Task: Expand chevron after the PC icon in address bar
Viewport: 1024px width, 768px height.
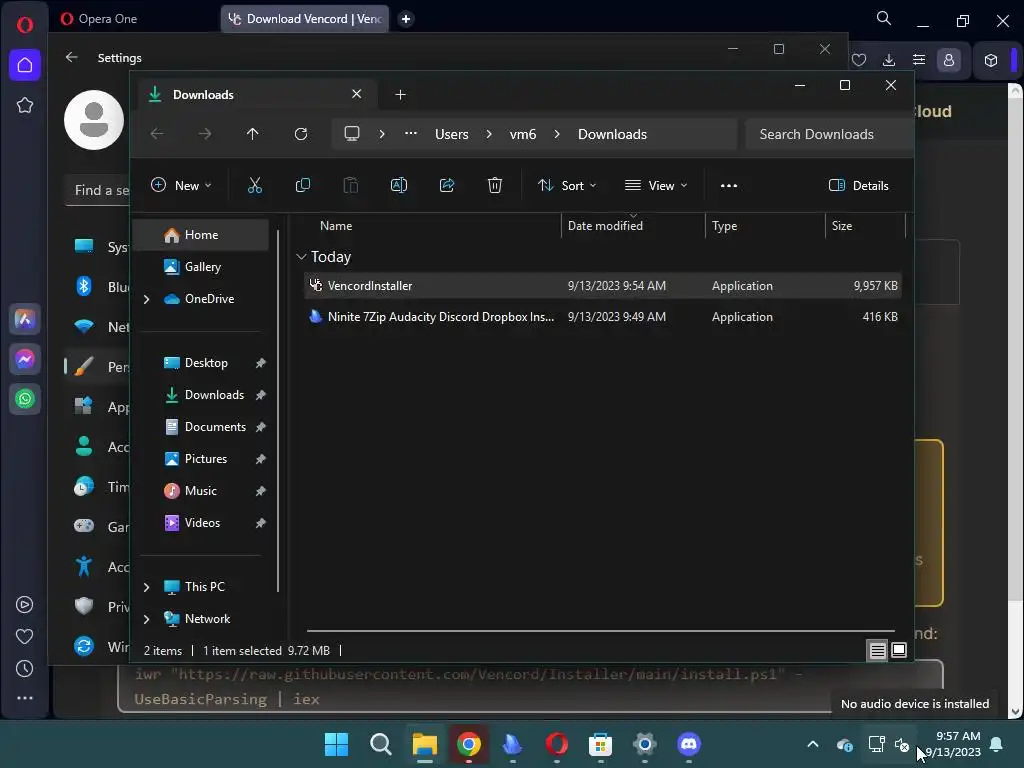Action: coord(382,134)
